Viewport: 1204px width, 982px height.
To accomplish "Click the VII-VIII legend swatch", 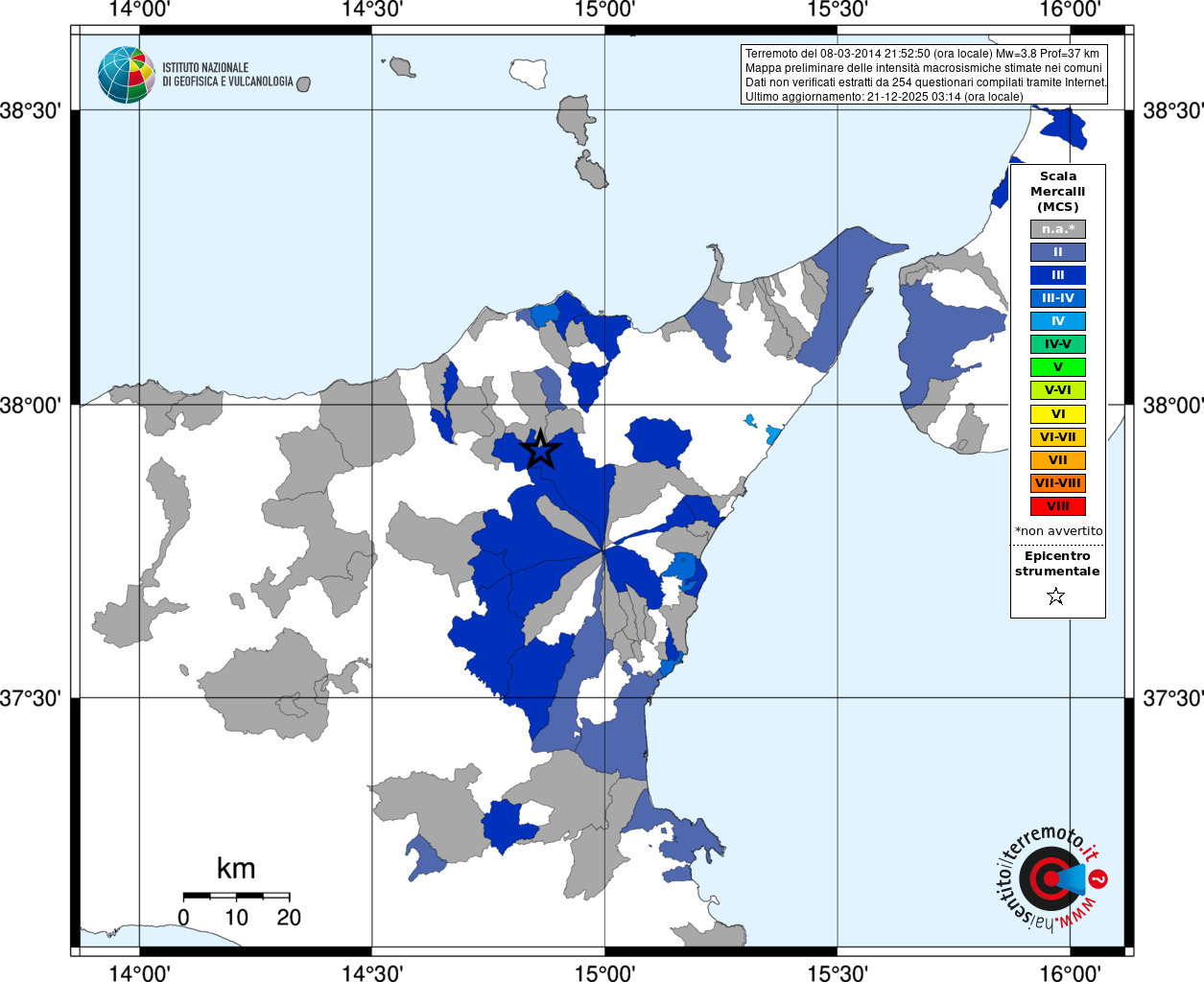I will (x=1058, y=483).
